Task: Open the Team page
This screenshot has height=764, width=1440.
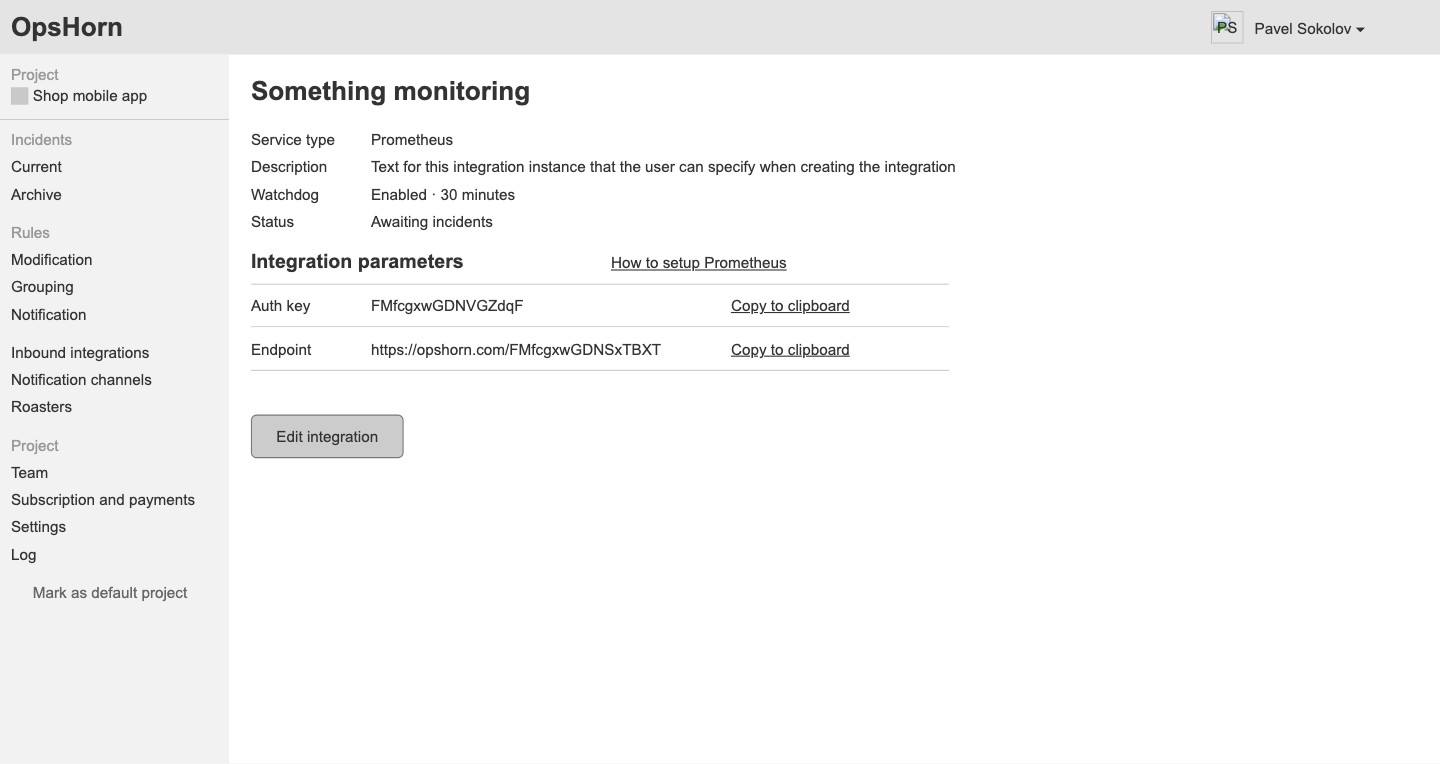Action: (x=29, y=473)
